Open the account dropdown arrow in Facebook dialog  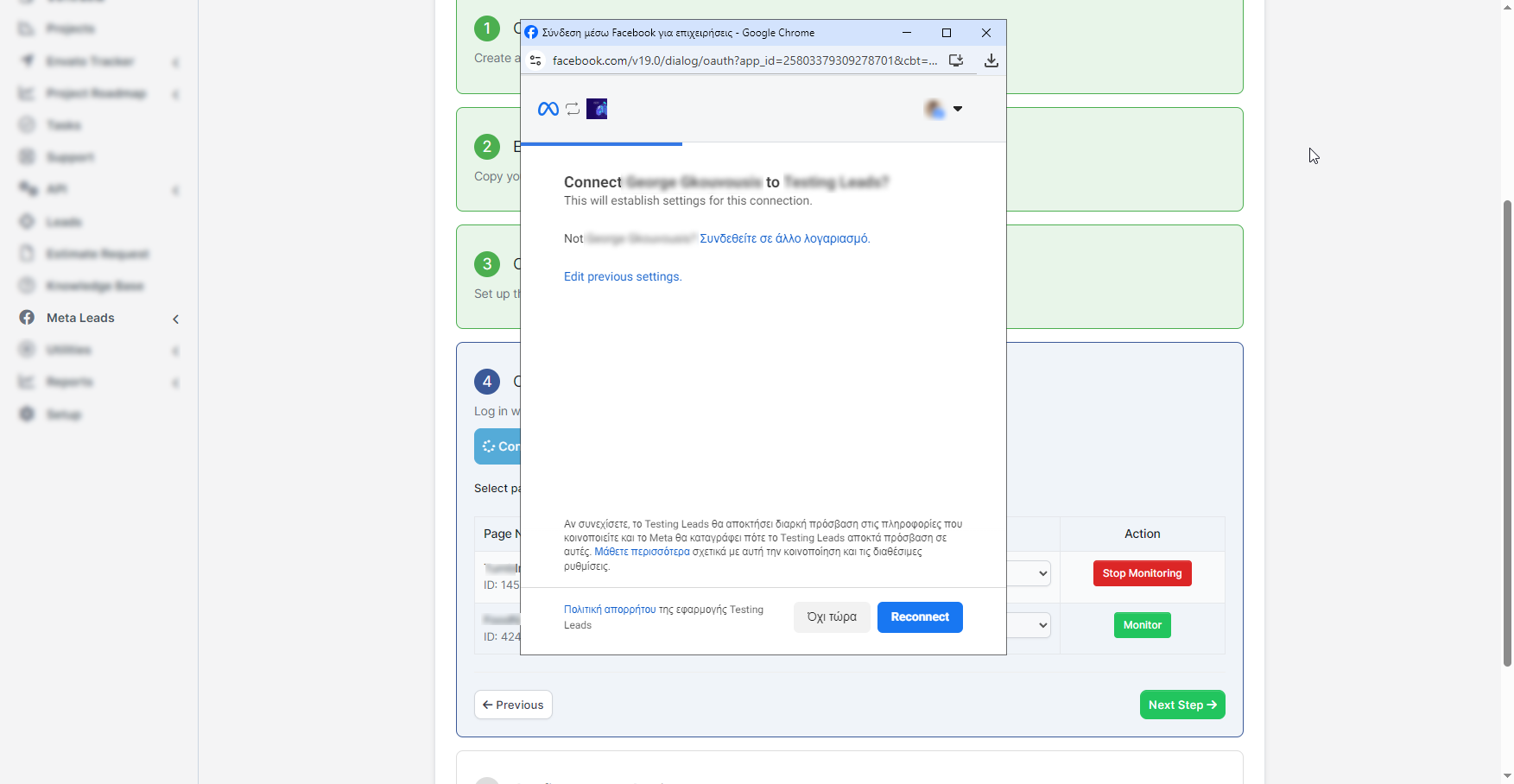[x=958, y=109]
